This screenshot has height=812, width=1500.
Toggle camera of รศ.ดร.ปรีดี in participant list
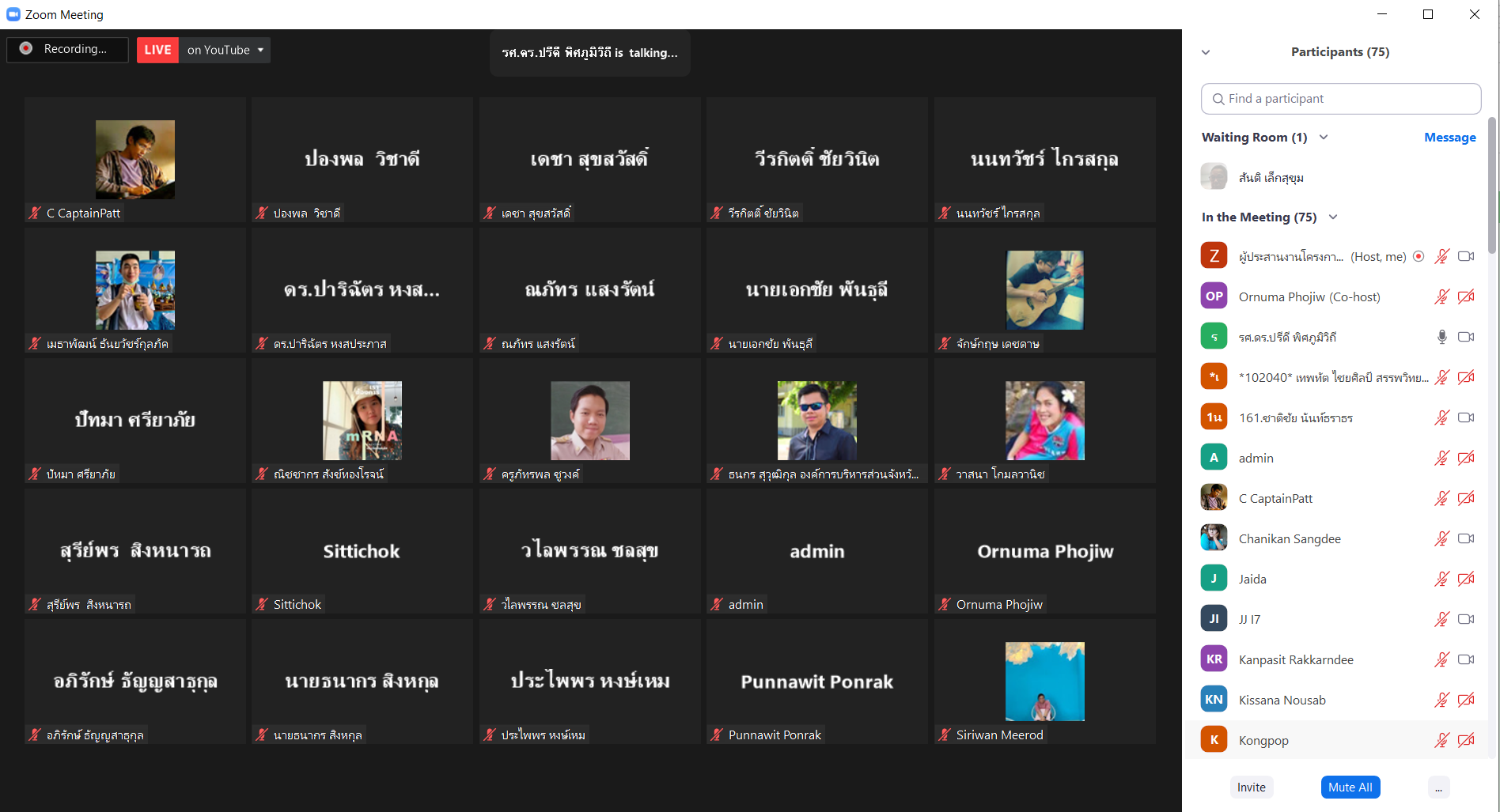click(1466, 337)
